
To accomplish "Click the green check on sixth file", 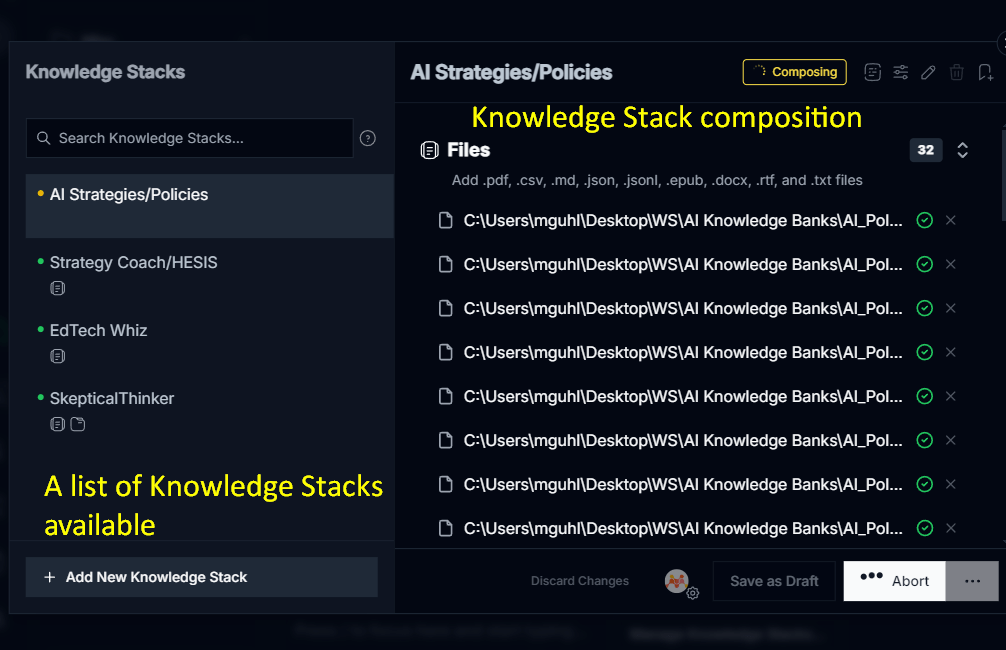I will [924, 440].
